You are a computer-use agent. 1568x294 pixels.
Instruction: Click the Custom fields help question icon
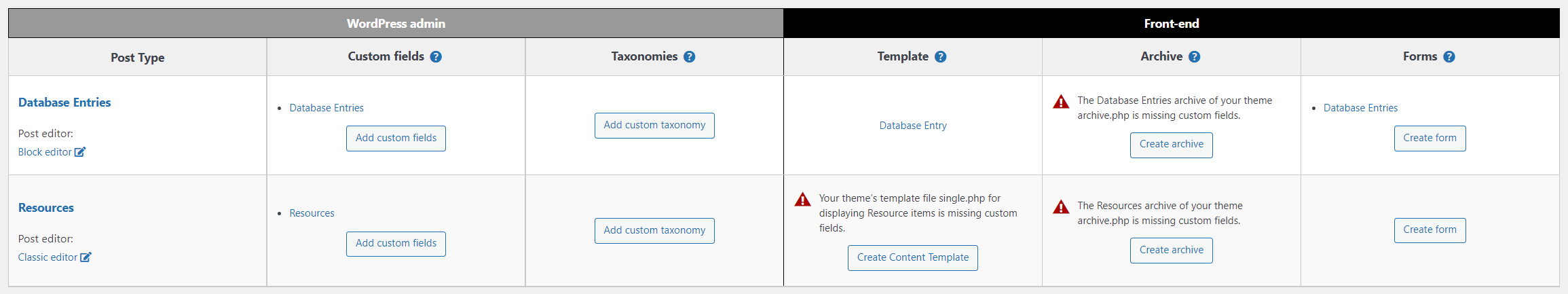(x=436, y=57)
